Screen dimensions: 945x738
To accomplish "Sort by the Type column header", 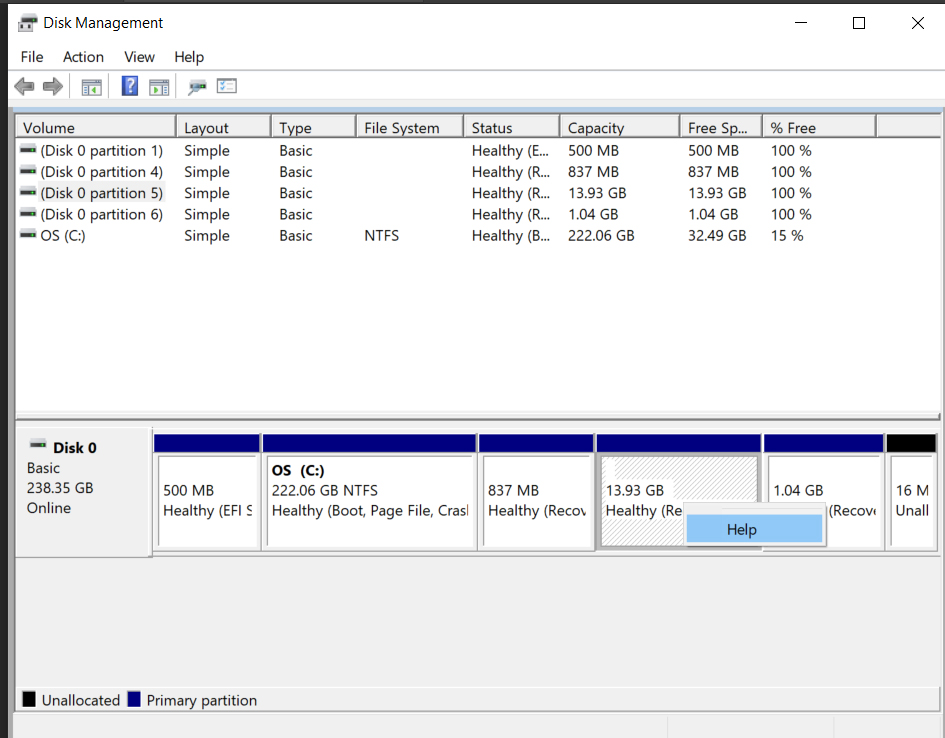I will point(314,128).
